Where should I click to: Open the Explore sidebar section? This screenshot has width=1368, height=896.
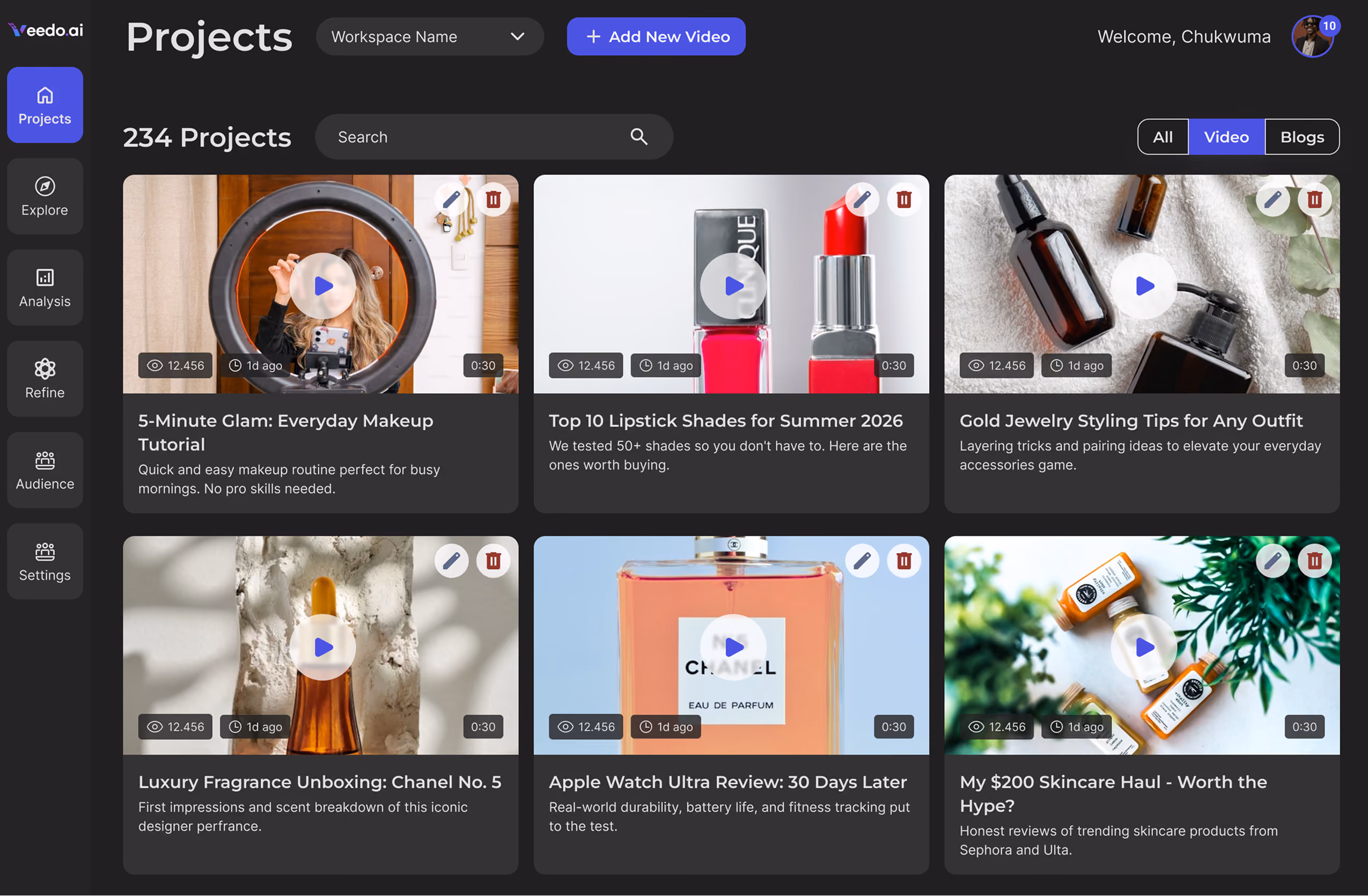[45, 196]
